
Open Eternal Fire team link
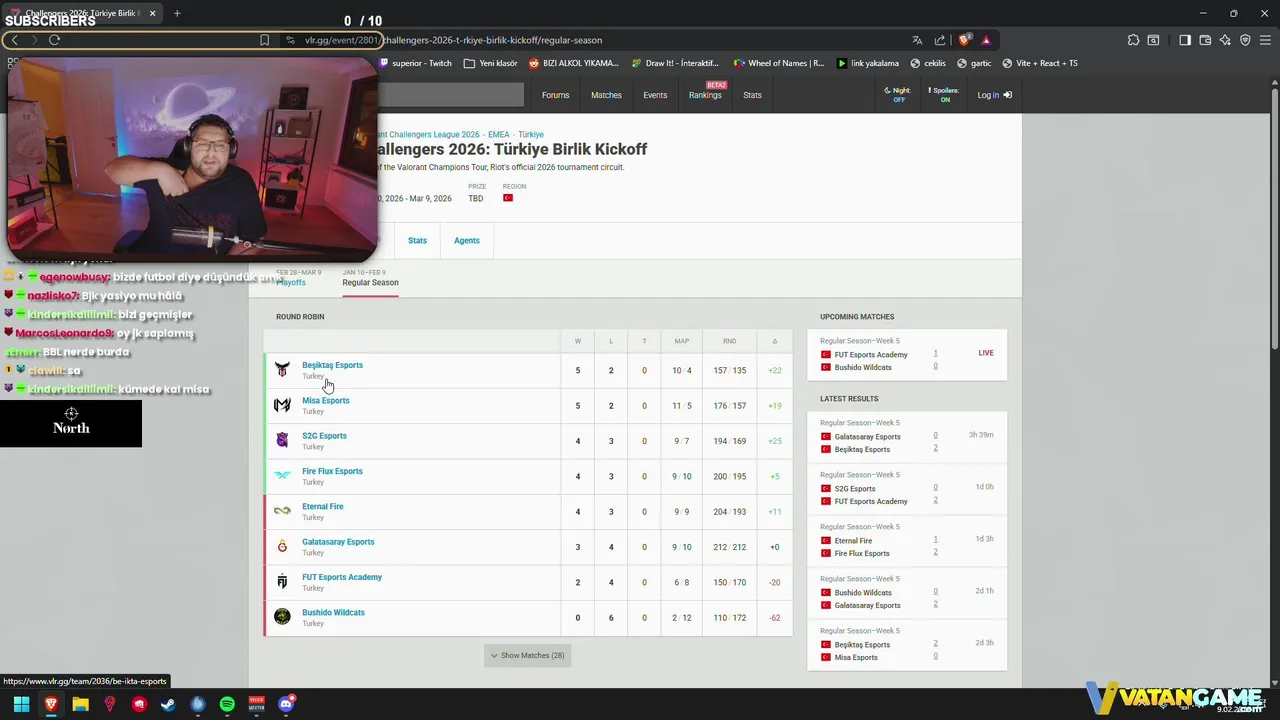[323, 506]
